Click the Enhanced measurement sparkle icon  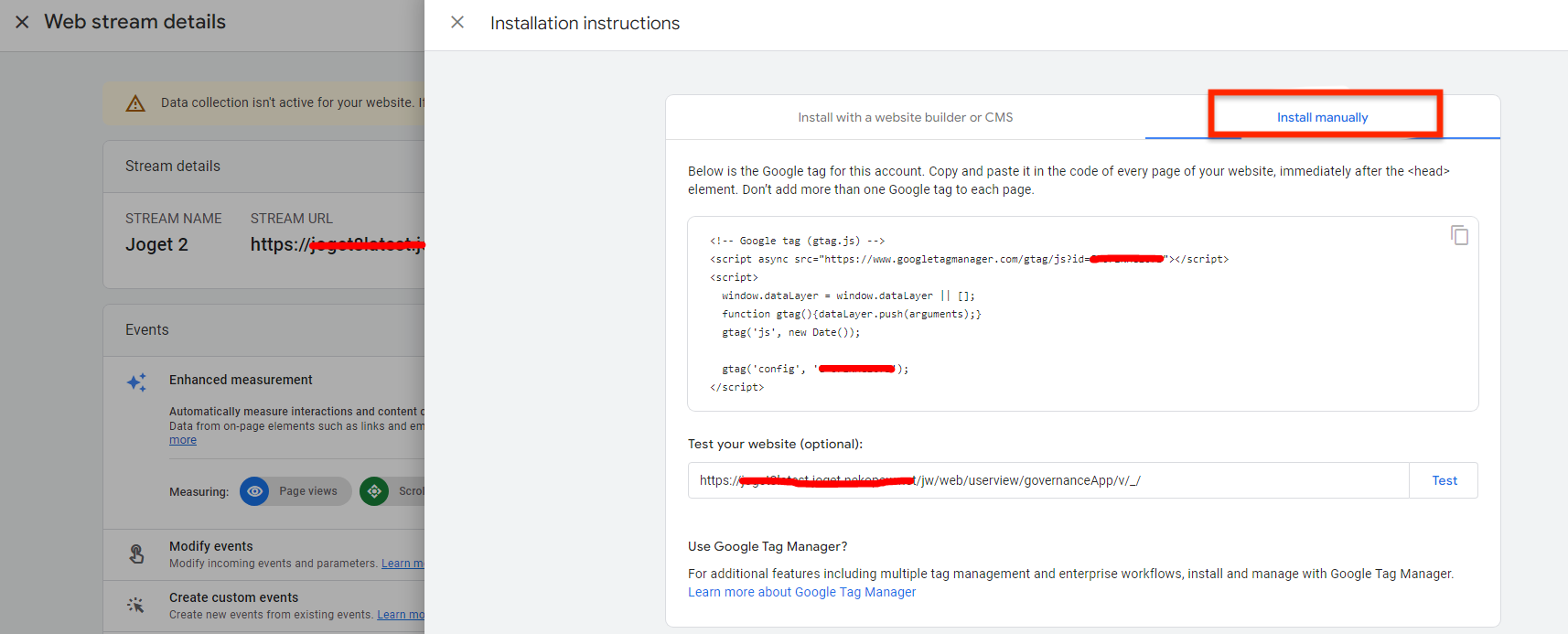pos(136,382)
